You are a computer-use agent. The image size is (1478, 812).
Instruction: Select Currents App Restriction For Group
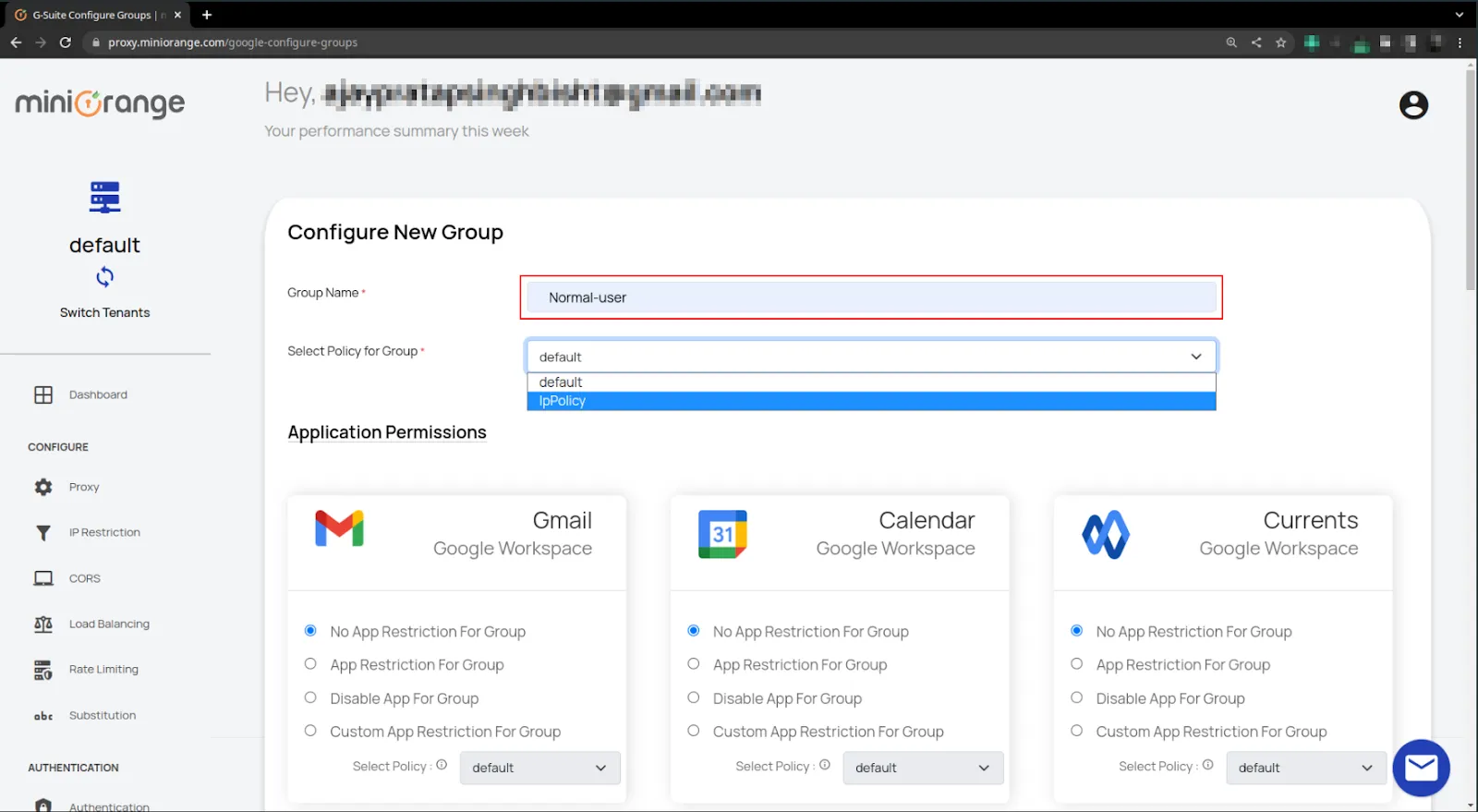pos(1077,664)
